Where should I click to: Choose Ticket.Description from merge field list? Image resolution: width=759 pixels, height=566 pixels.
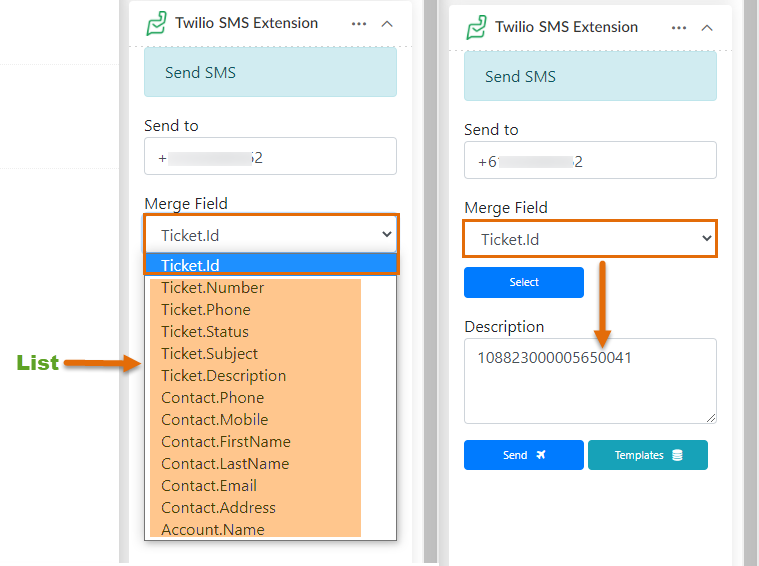pyautogui.click(x=271, y=376)
